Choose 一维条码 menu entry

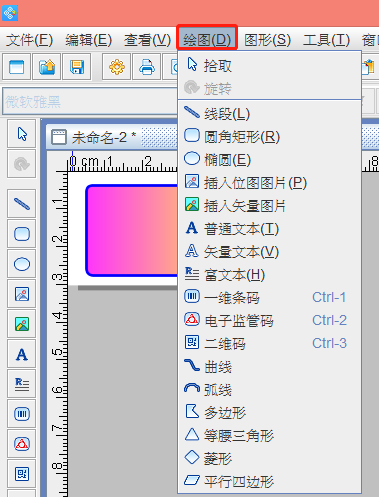(270, 297)
